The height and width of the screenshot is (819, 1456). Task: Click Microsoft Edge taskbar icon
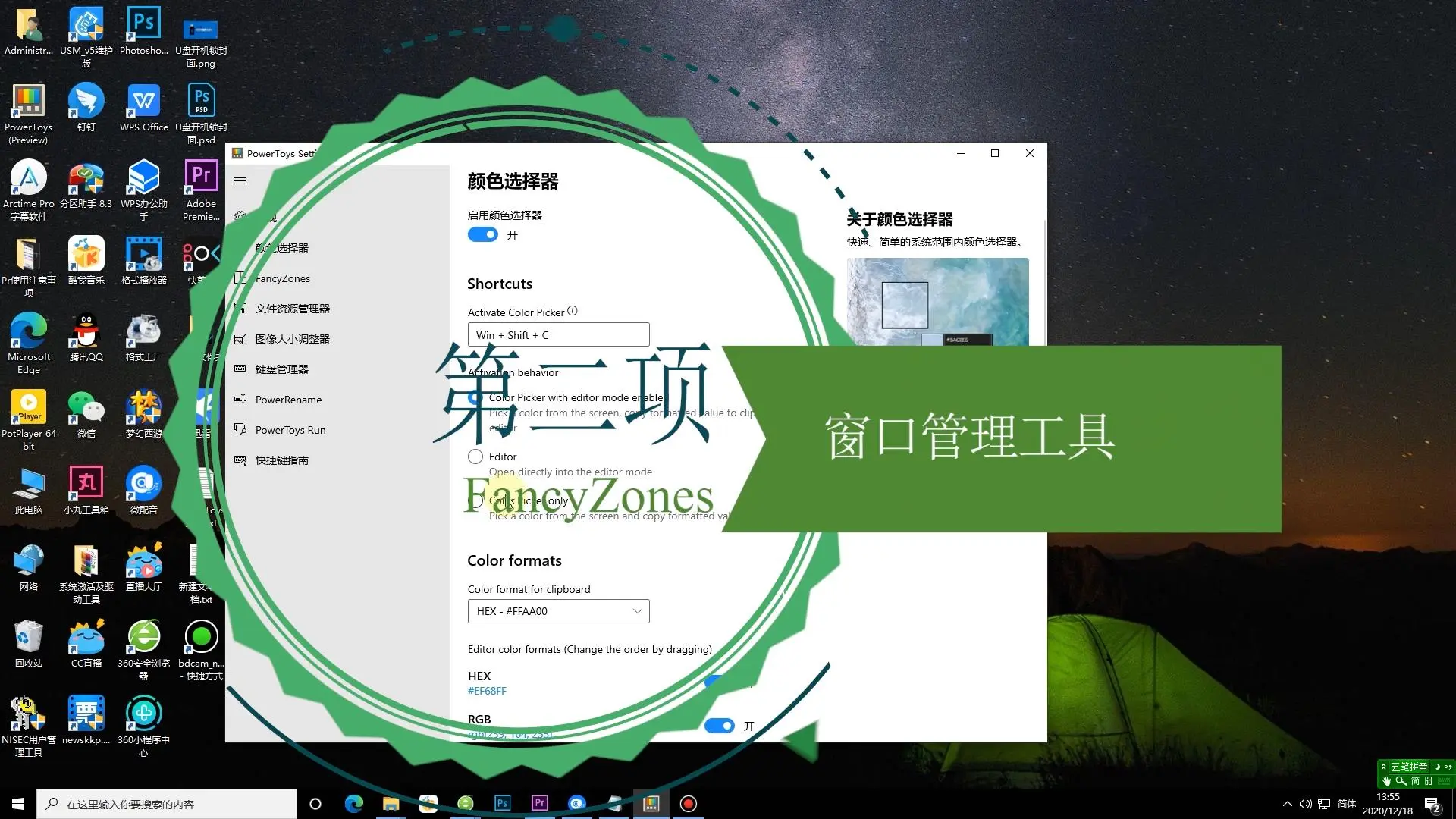click(x=353, y=803)
